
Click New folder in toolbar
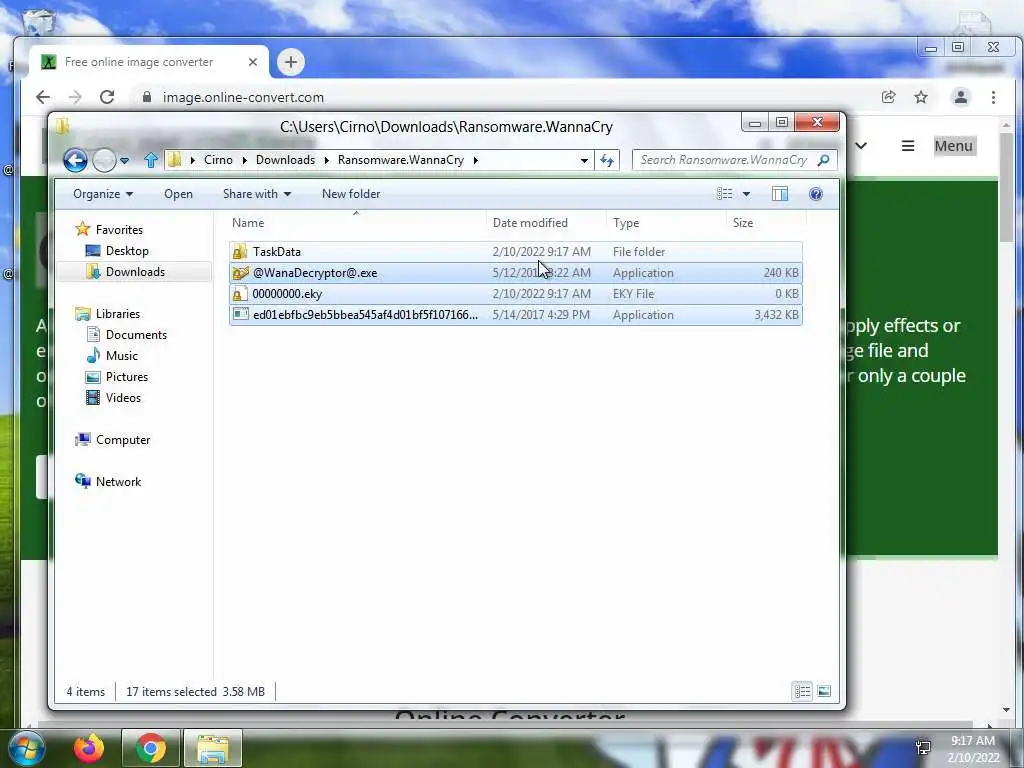click(351, 194)
